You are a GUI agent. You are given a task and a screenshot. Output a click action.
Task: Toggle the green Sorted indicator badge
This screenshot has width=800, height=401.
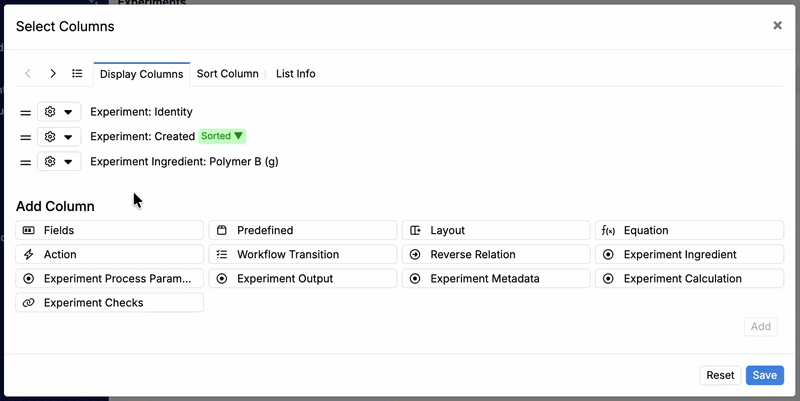tap(222, 136)
